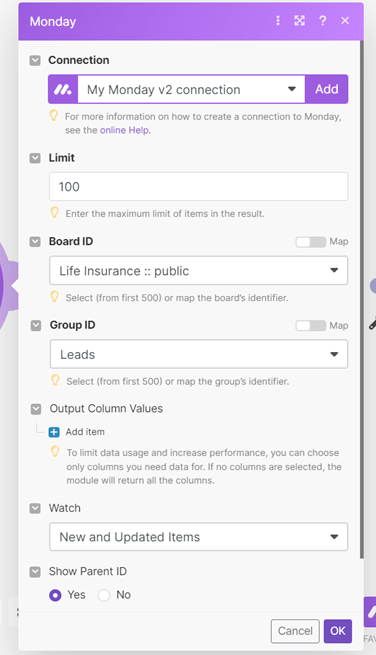Confirm settings with the OK button
This screenshot has width=376, height=655.
pos(338,631)
